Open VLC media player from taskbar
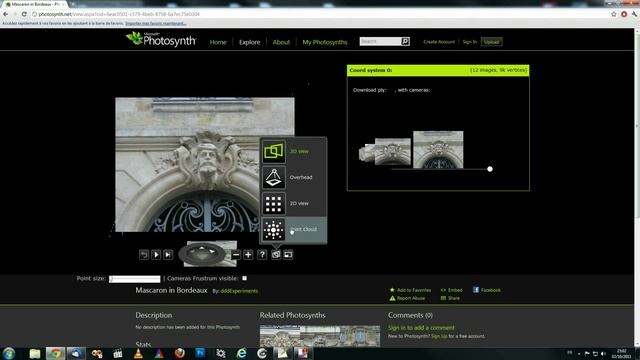This screenshot has width=640, height=360. tap(138, 353)
